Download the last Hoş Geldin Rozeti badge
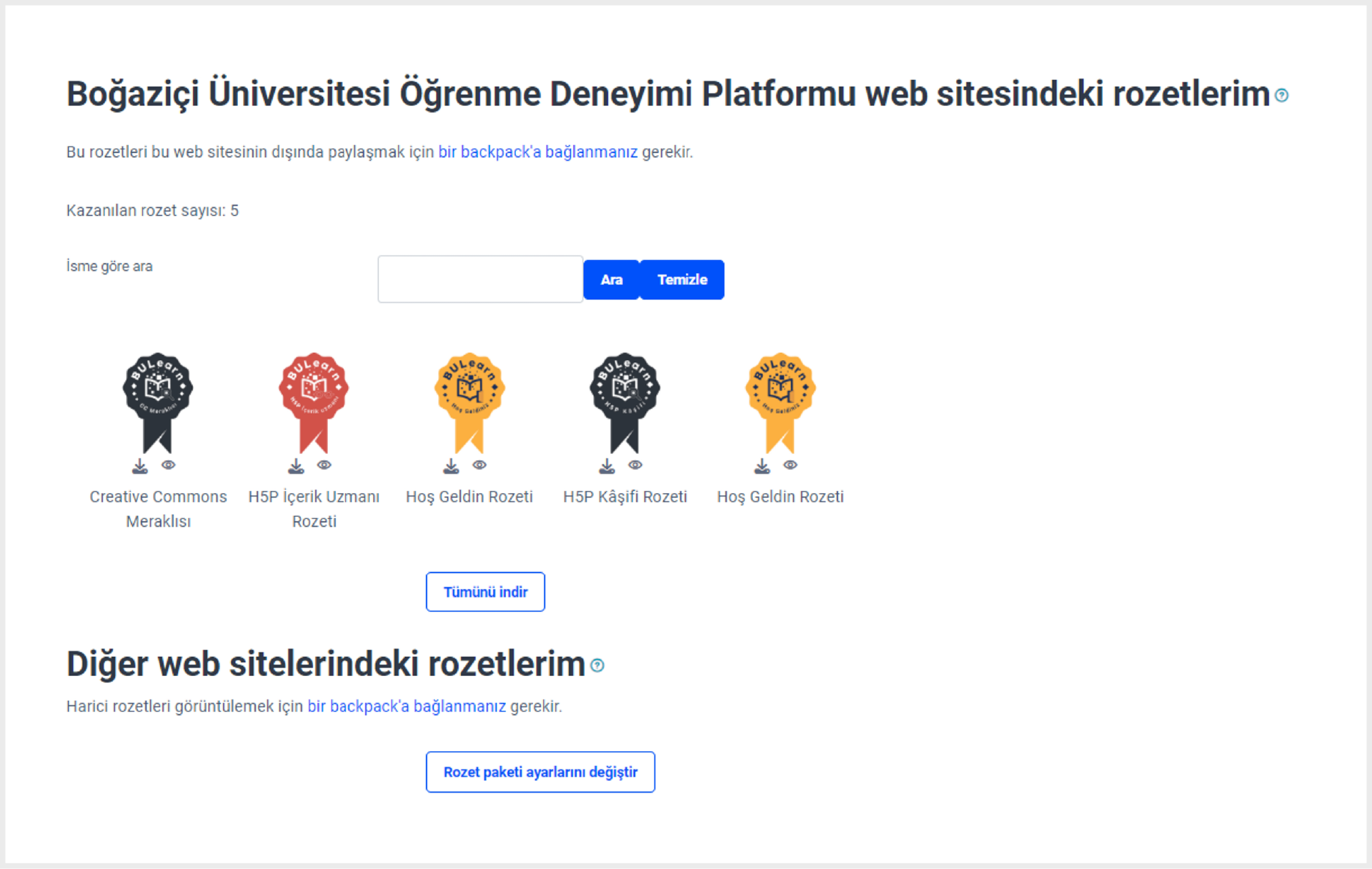1372x869 pixels. tap(762, 466)
